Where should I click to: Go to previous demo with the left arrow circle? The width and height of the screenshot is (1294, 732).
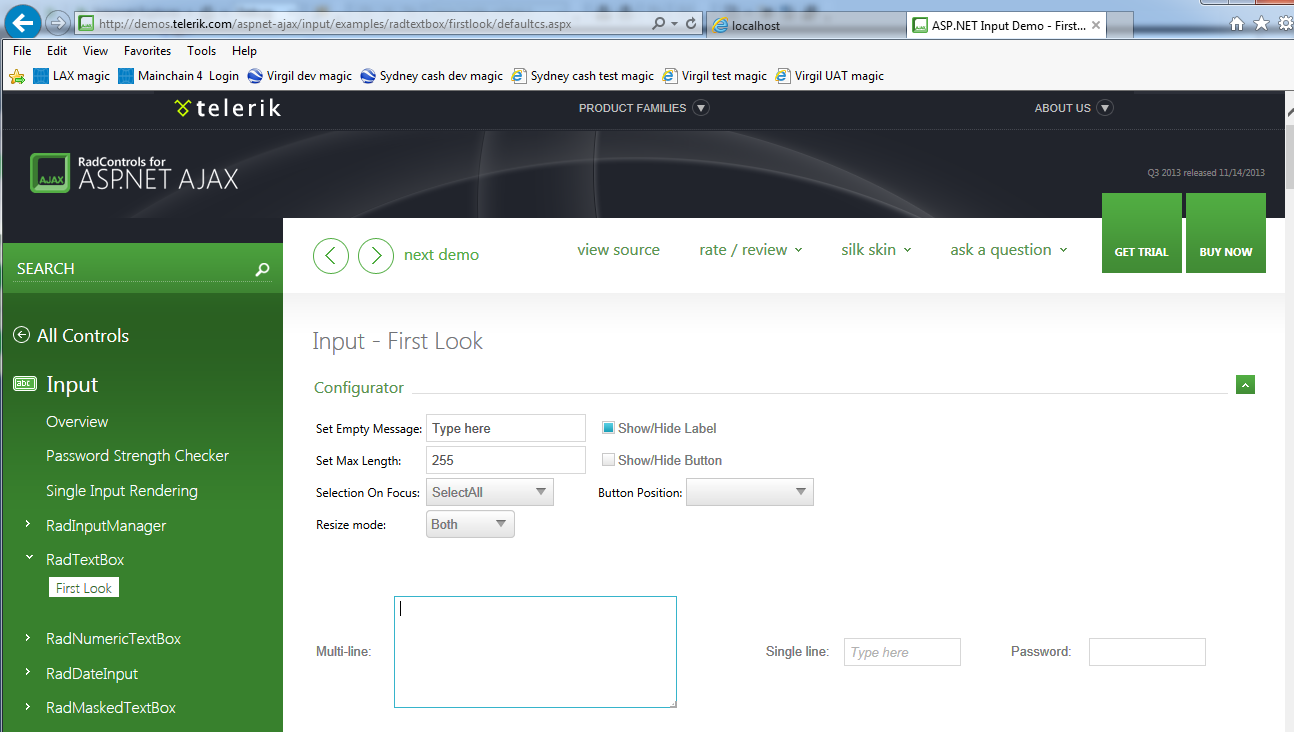click(331, 255)
